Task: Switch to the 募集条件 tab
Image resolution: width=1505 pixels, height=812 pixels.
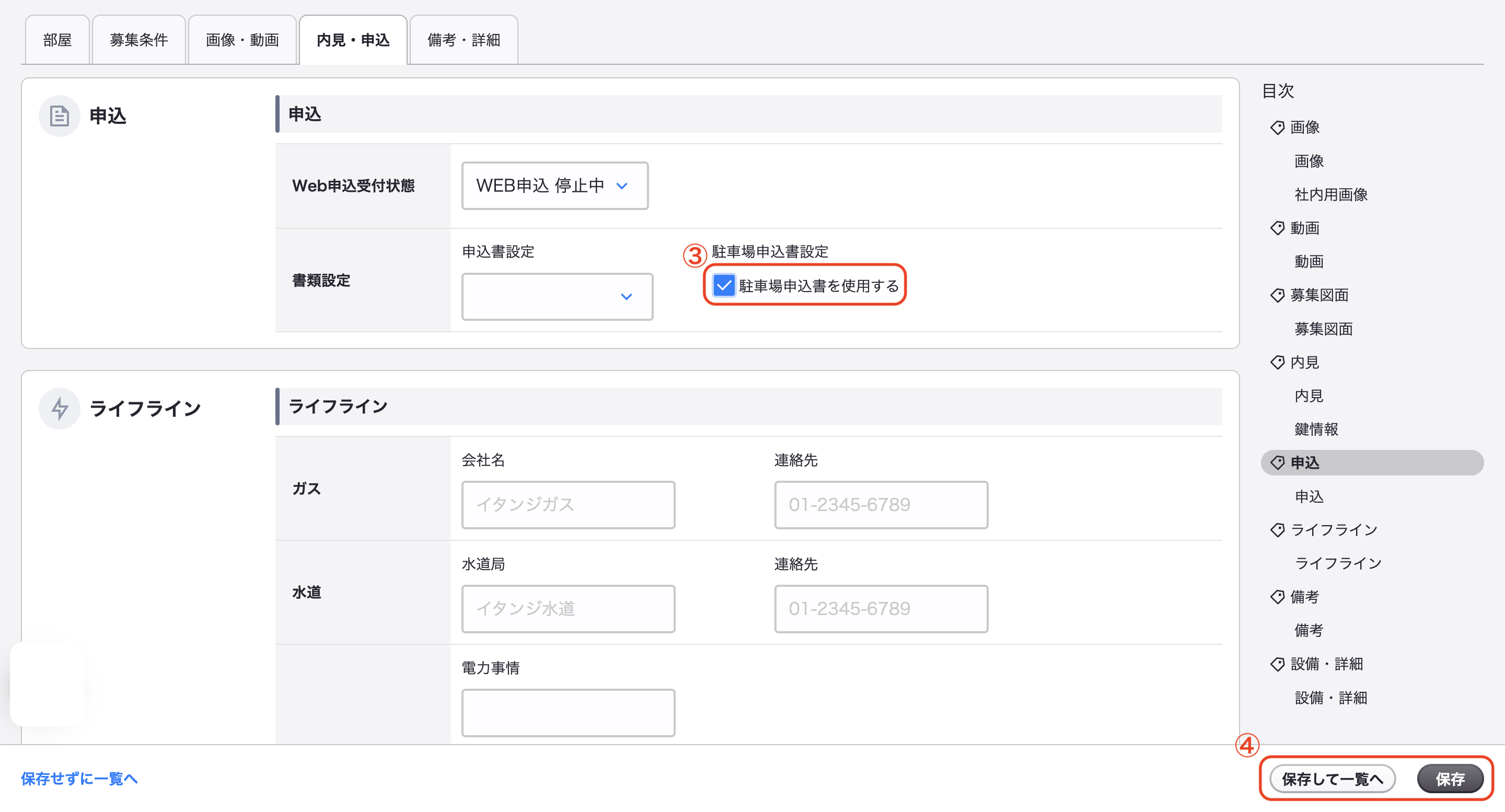Action: point(139,40)
